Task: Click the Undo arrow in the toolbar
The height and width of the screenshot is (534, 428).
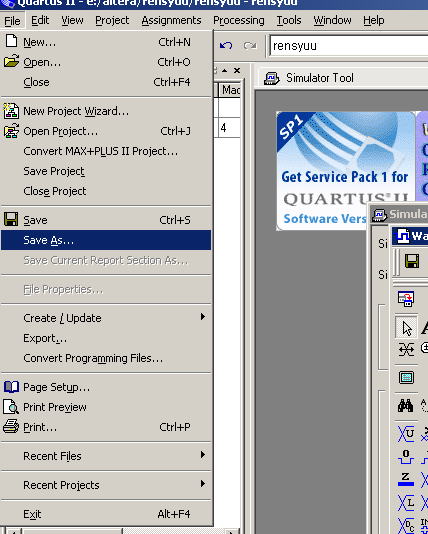Action: click(x=226, y=45)
